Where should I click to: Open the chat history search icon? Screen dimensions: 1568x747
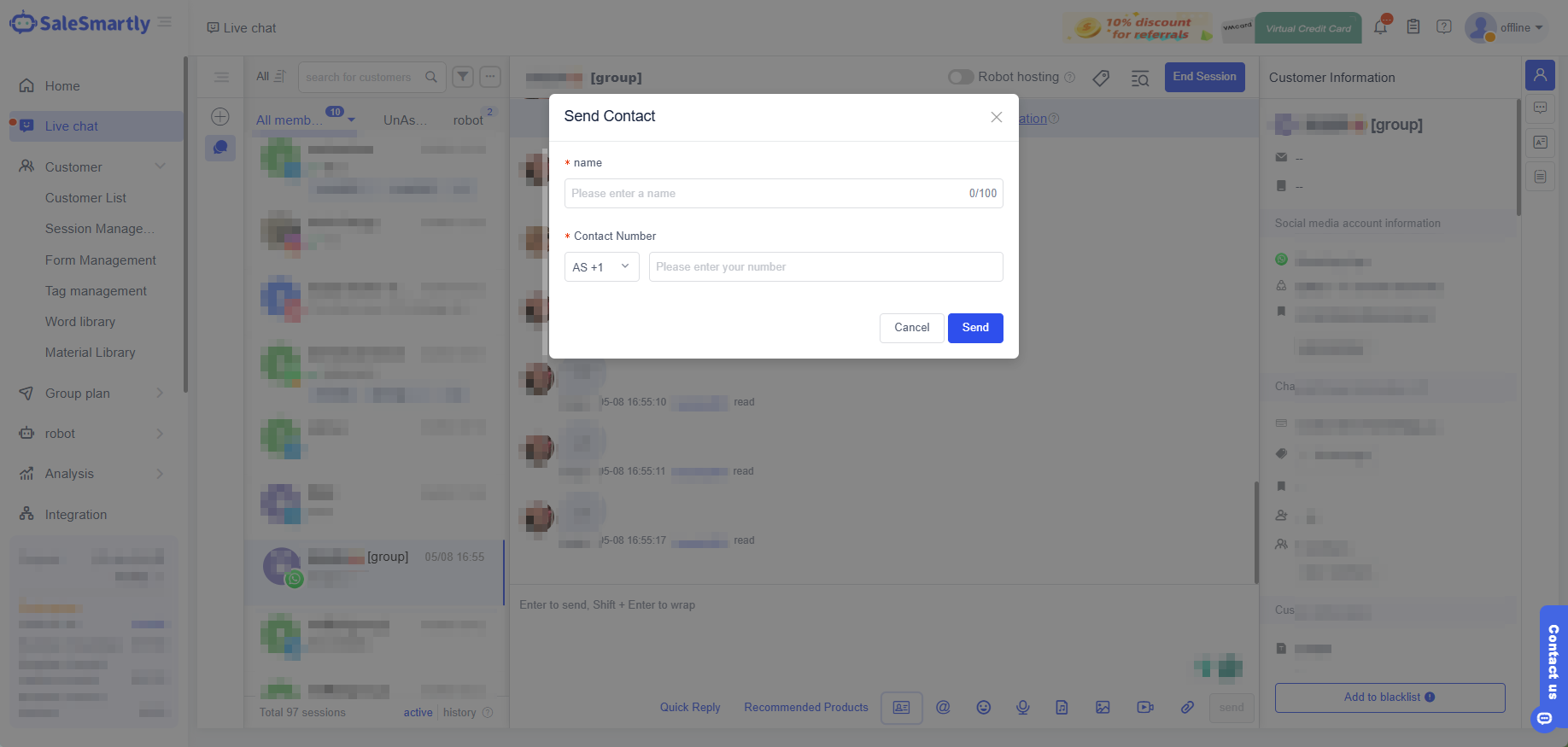pyautogui.click(x=1140, y=79)
